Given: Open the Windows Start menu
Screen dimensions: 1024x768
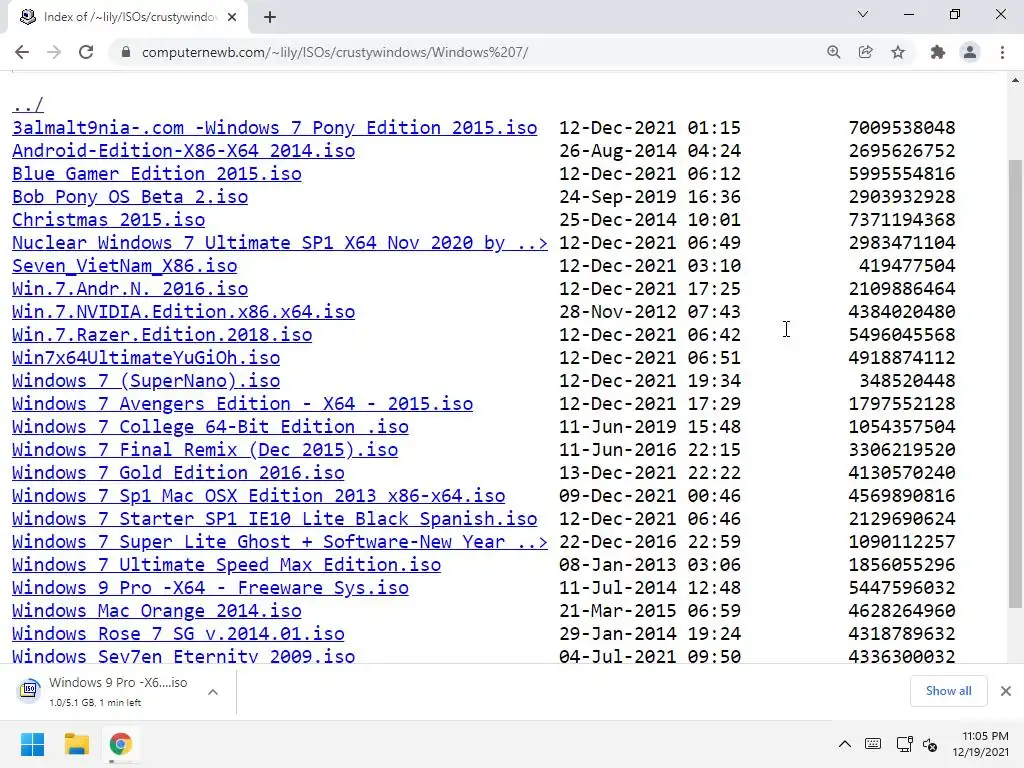Looking at the screenshot, I should [x=32, y=744].
